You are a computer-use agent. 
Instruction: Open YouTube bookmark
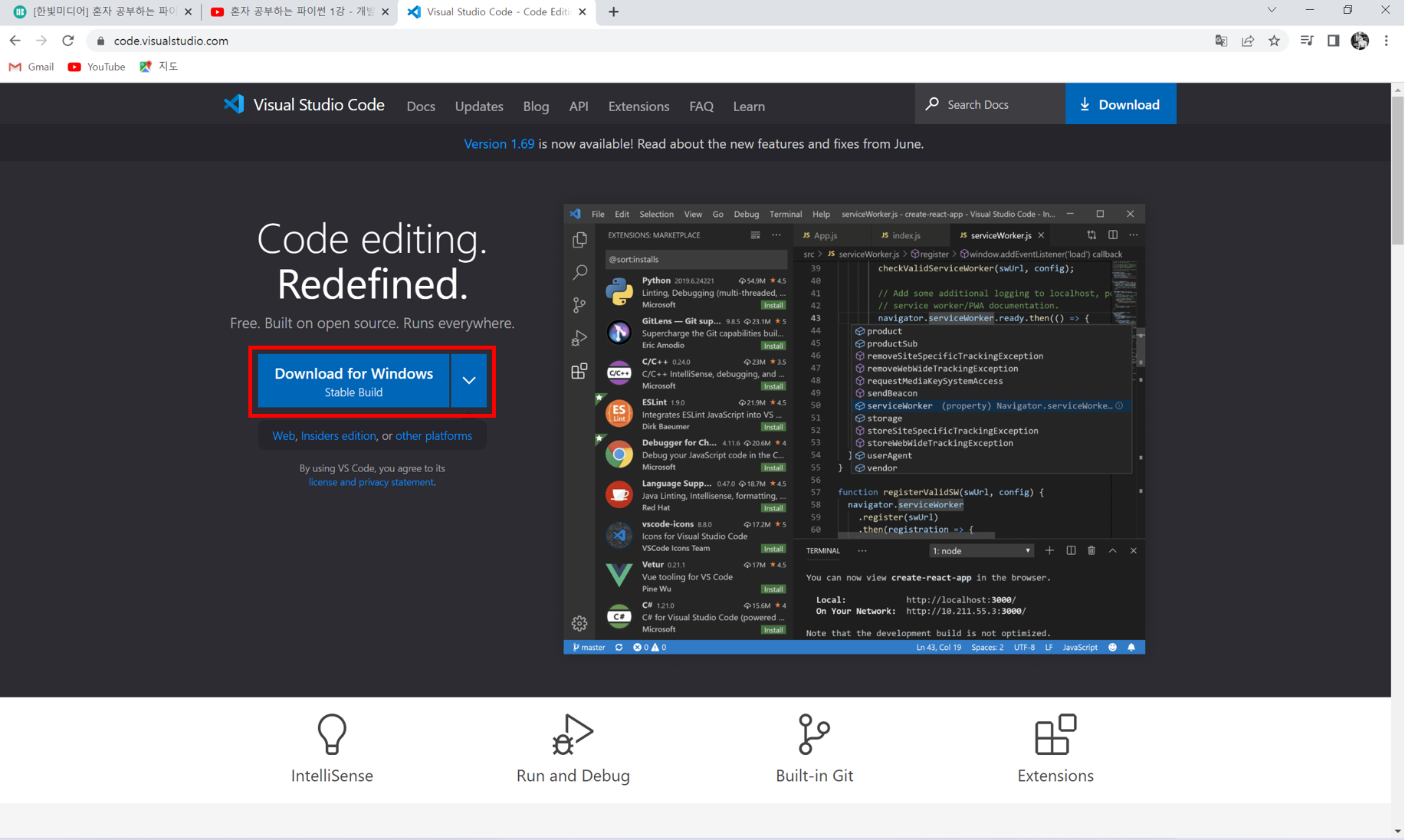(97, 67)
